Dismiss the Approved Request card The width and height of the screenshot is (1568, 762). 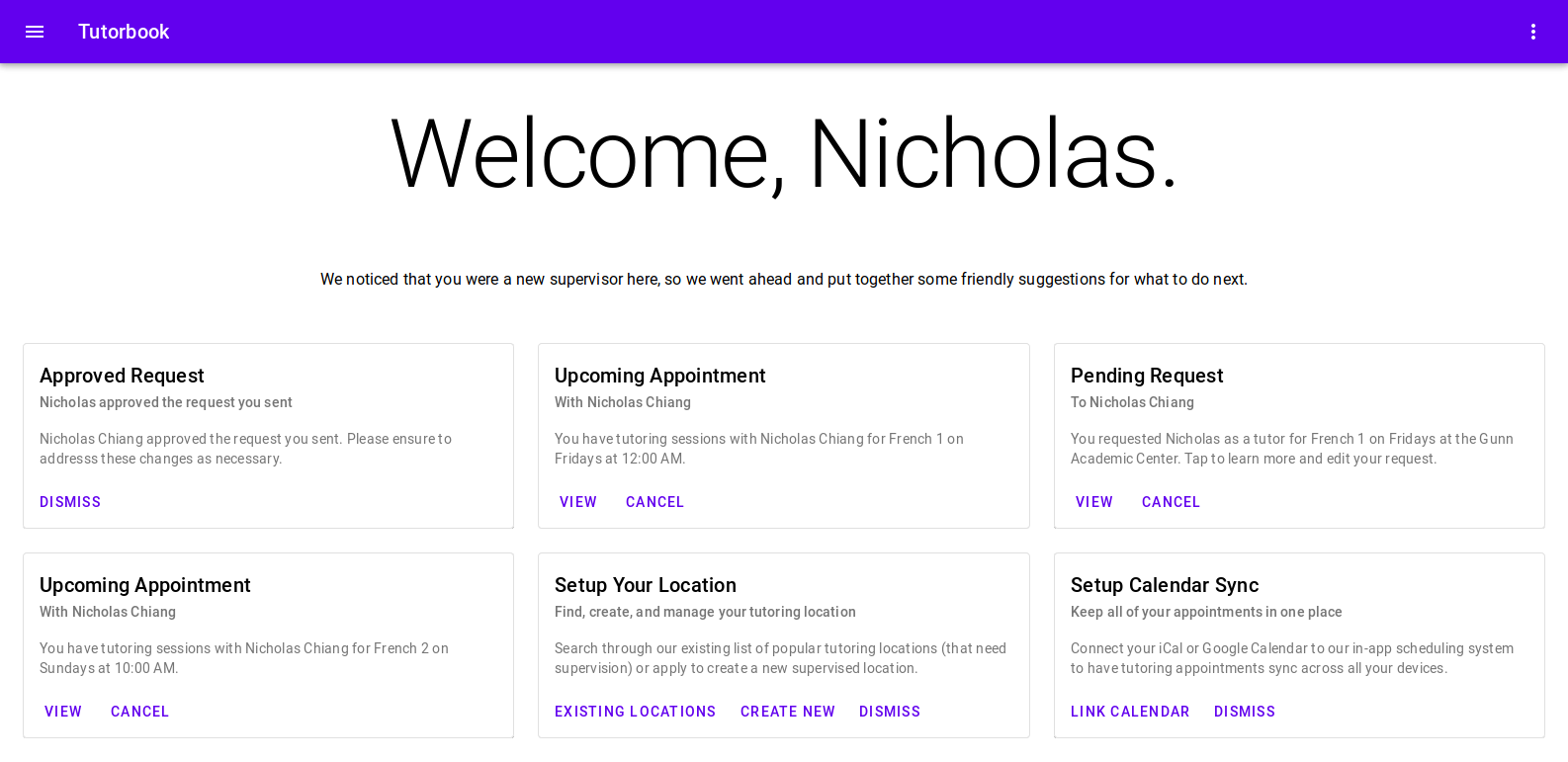[70, 502]
